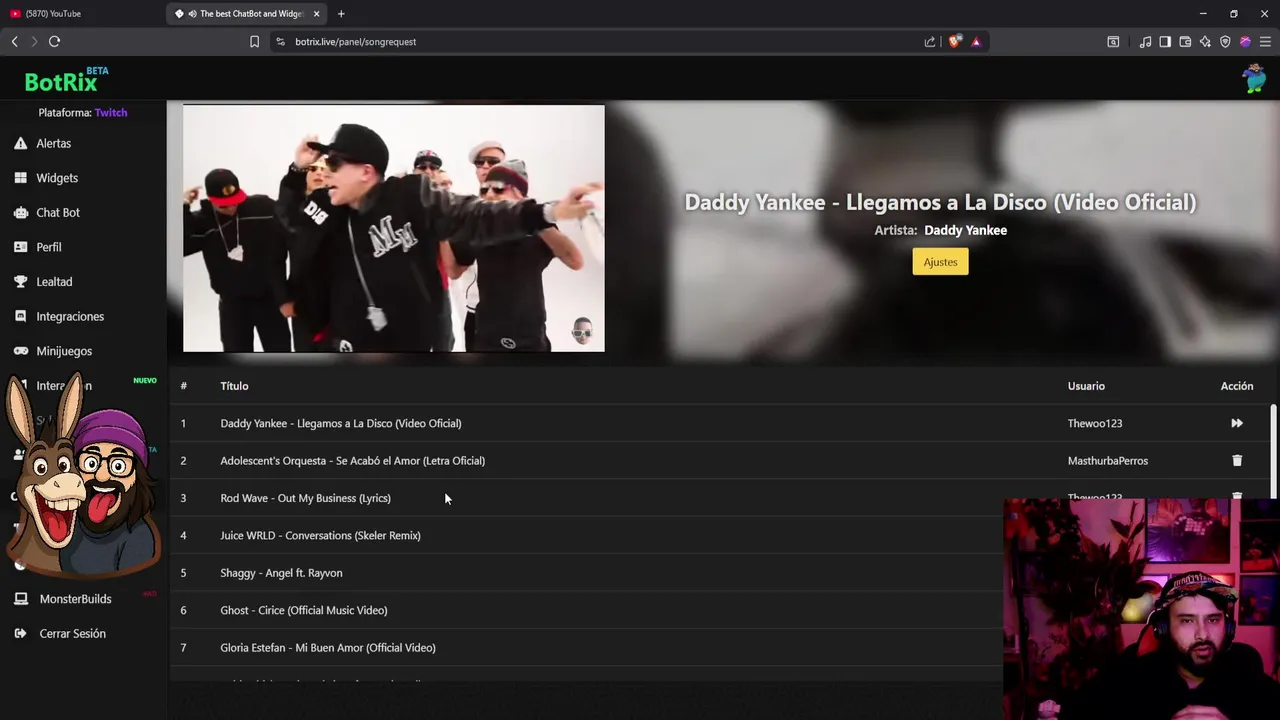This screenshot has width=1280, height=720.
Task: Click the Lealtad trophy icon
Action: click(20, 282)
